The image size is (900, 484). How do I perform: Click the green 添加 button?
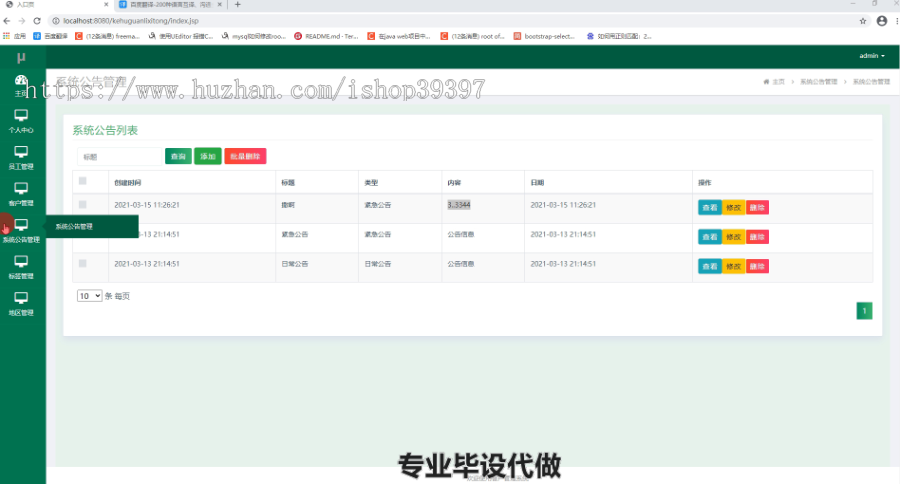[208, 156]
